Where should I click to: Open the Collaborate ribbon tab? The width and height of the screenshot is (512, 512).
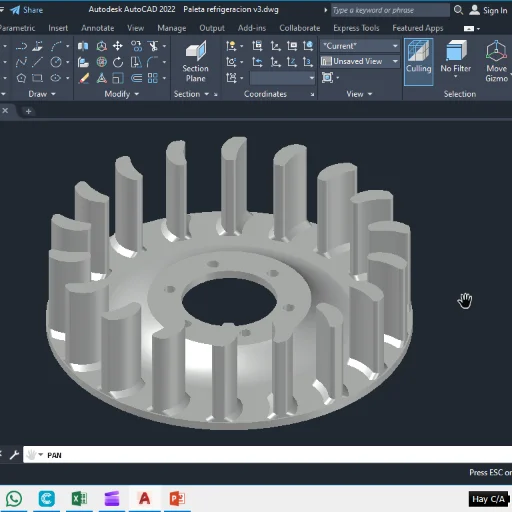point(300,28)
